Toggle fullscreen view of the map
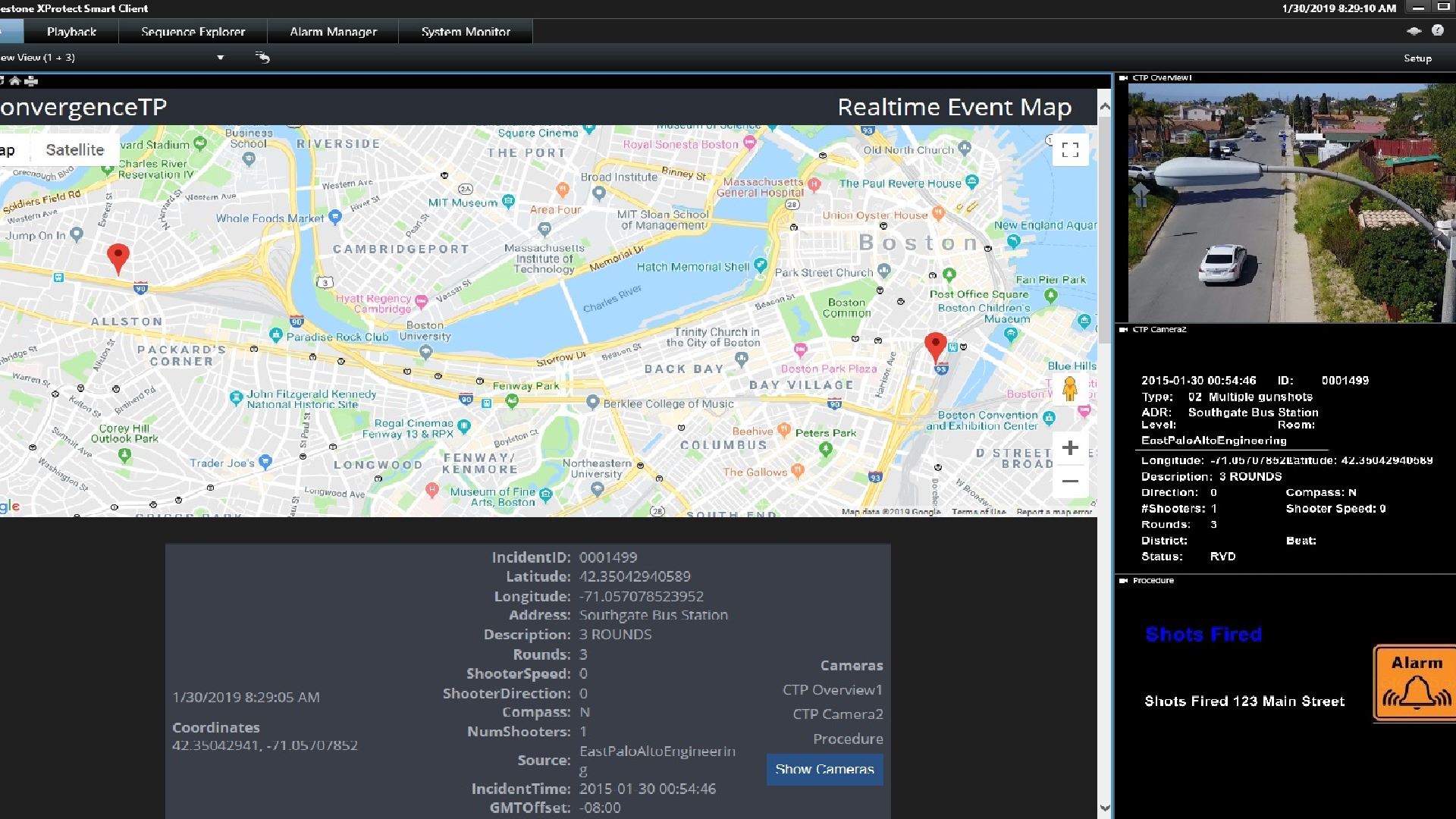Screen dimensions: 1456x819 [x=1070, y=150]
